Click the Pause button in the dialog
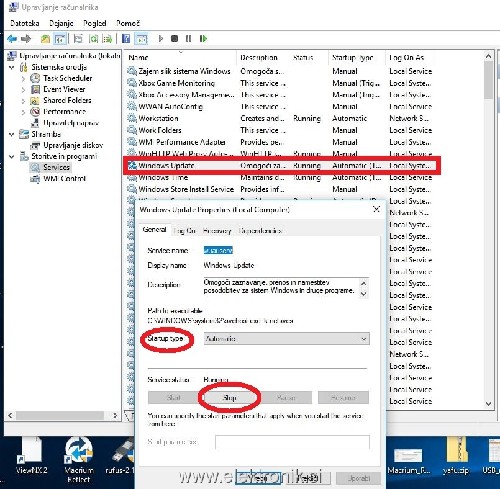The image size is (500, 489). pyautogui.click(x=286, y=398)
